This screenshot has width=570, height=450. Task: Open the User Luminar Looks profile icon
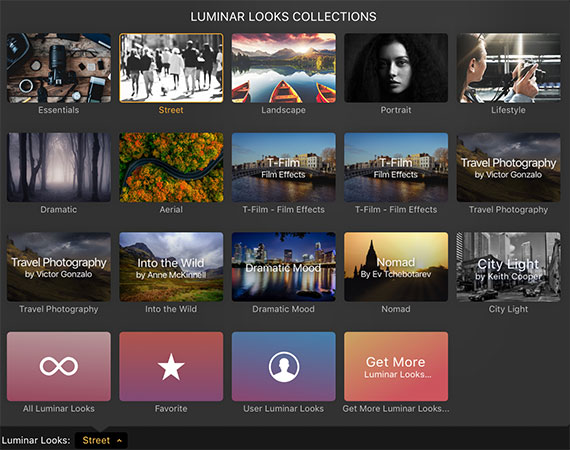pos(284,366)
